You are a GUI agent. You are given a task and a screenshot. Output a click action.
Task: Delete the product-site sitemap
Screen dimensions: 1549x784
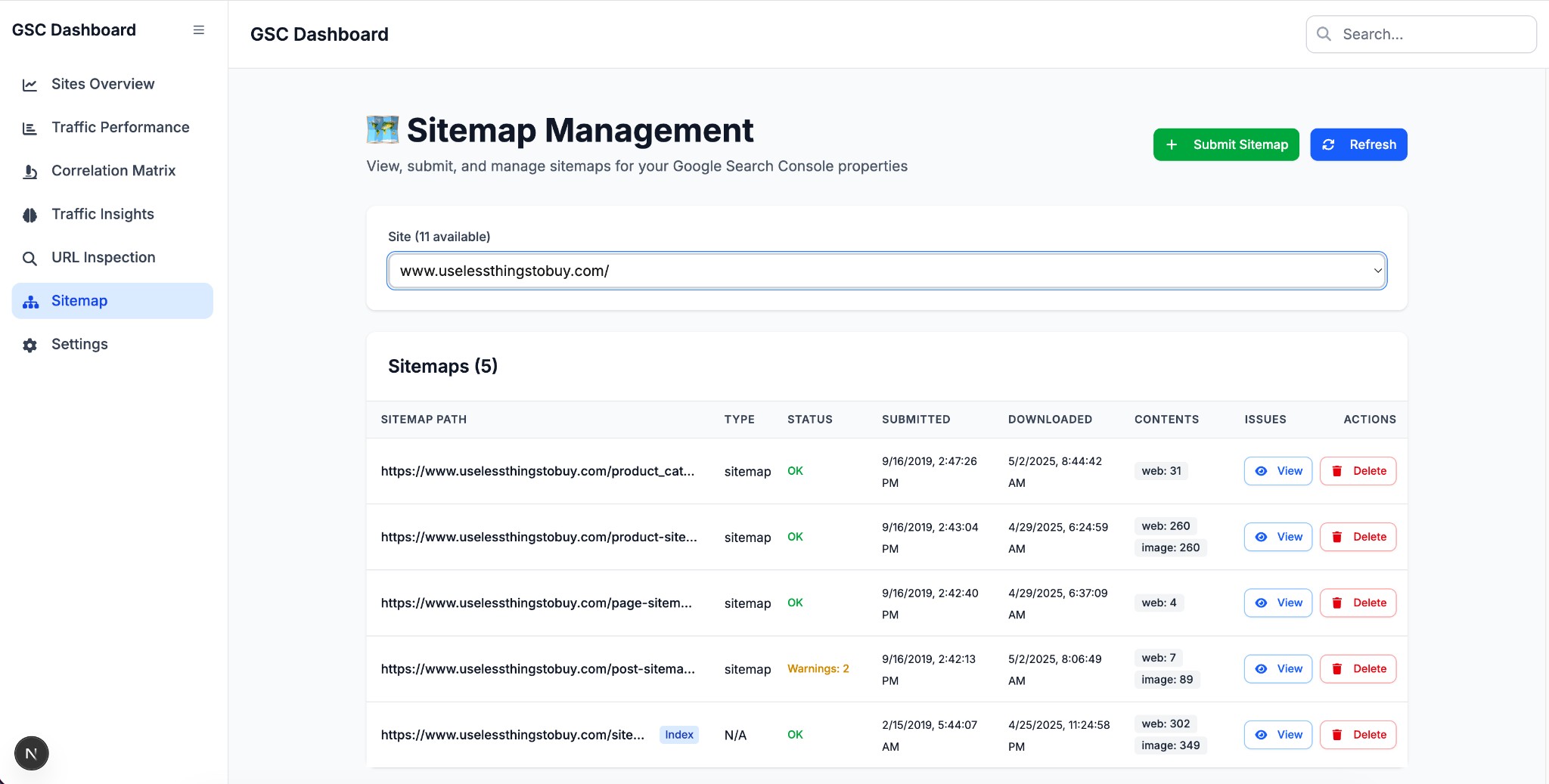tap(1358, 537)
